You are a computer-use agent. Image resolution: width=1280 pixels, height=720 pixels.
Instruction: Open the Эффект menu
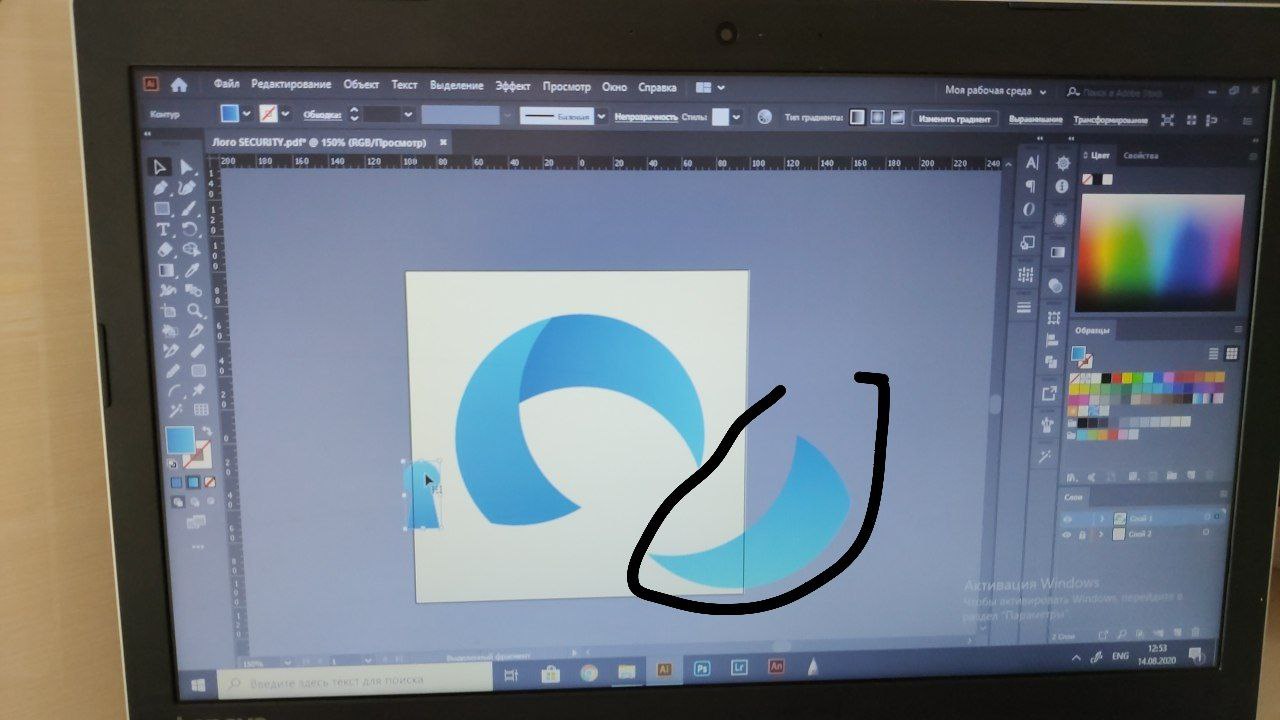513,87
